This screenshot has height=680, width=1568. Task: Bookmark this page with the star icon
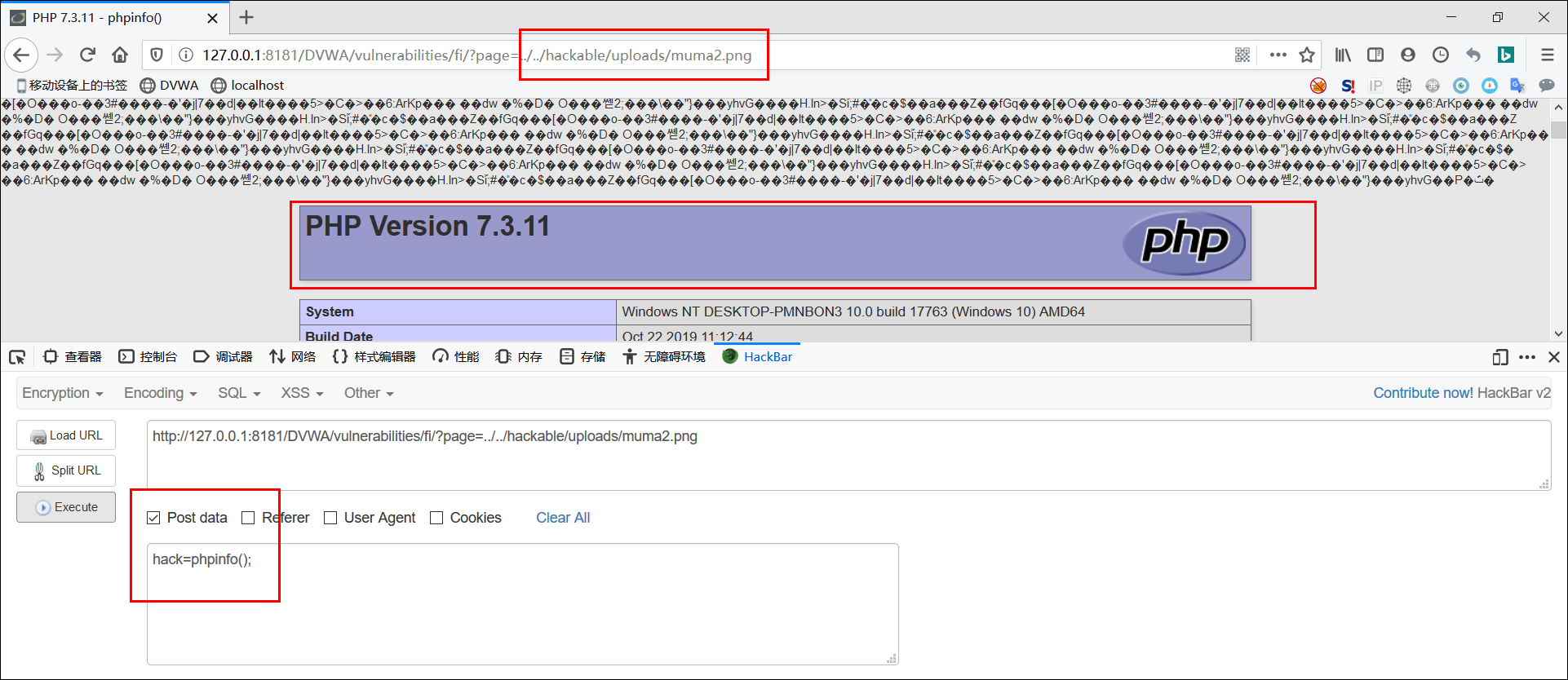pos(1307,55)
